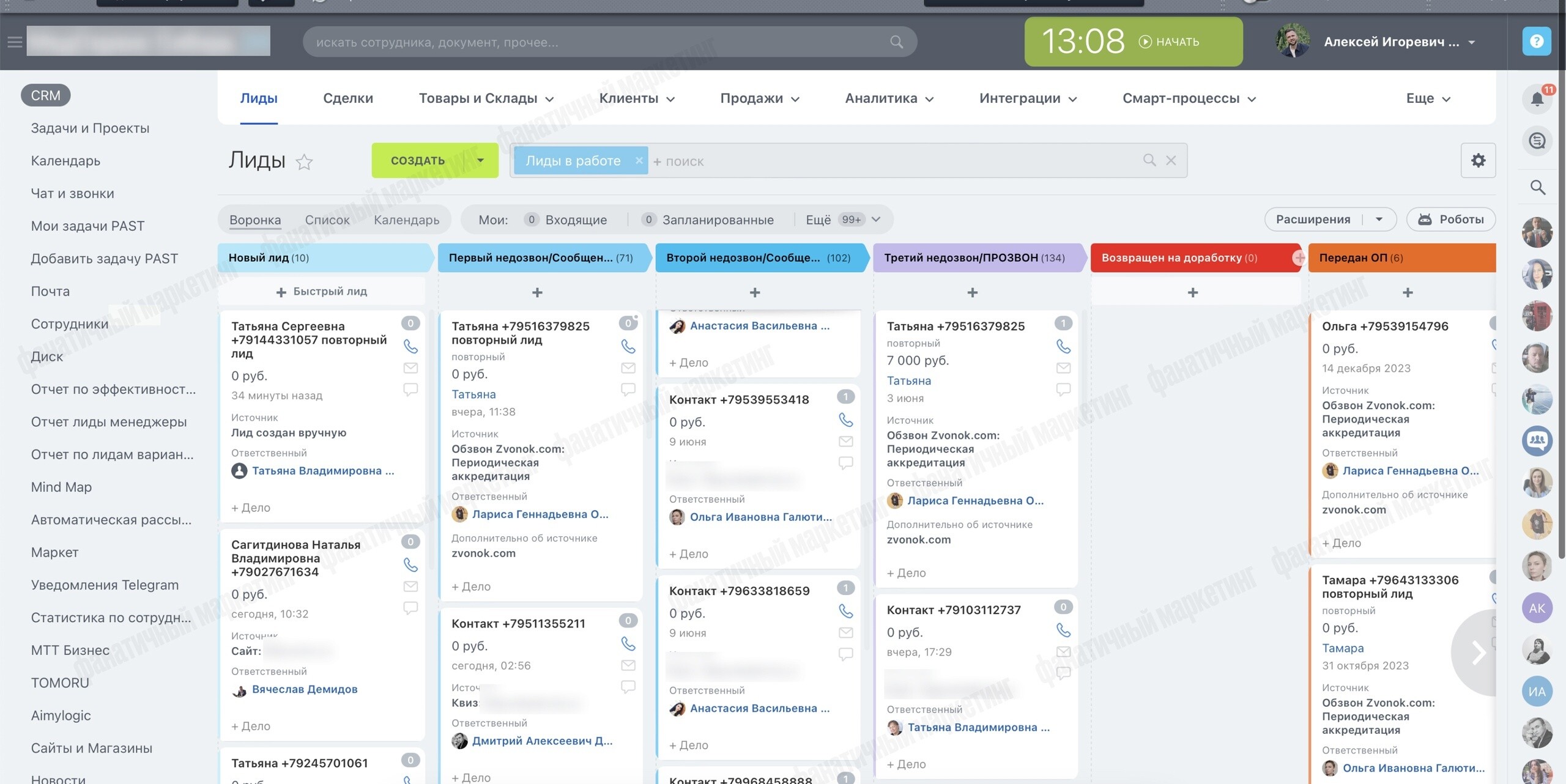This screenshot has height=784, width=1566.
Task: Filter by Входящие counter
Action: pos(566,220)
